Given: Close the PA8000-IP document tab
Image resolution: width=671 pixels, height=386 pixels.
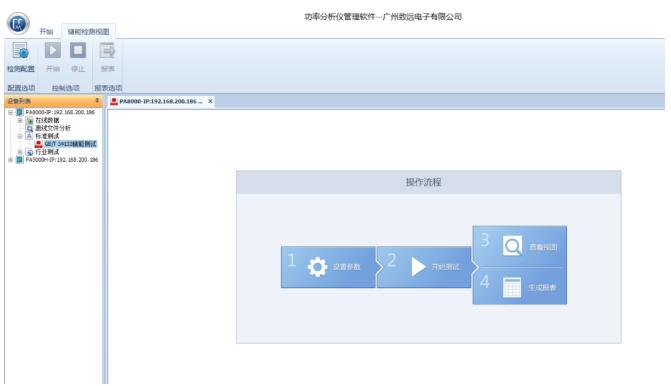Looking at the screenshot, I should point(210,101).
